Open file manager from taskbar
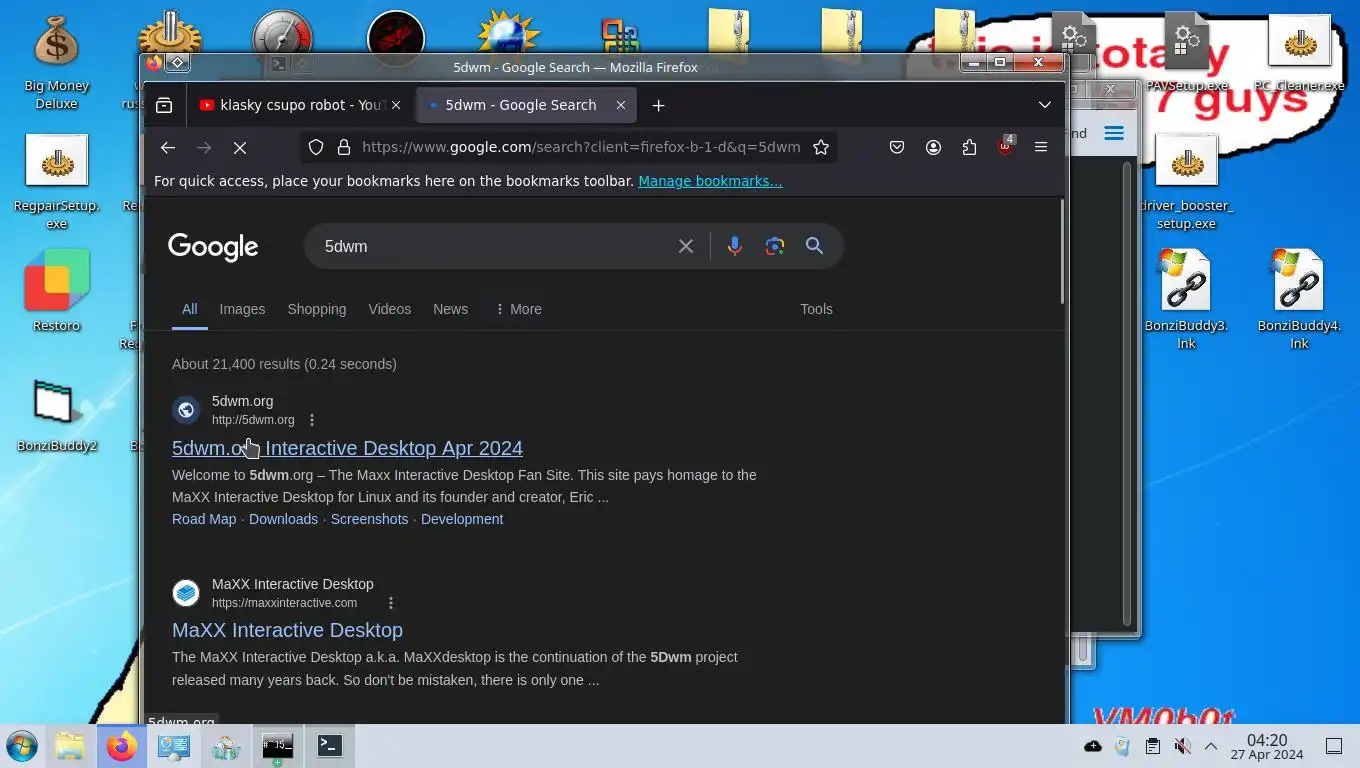1360x768 pixels. pos(69,746)
